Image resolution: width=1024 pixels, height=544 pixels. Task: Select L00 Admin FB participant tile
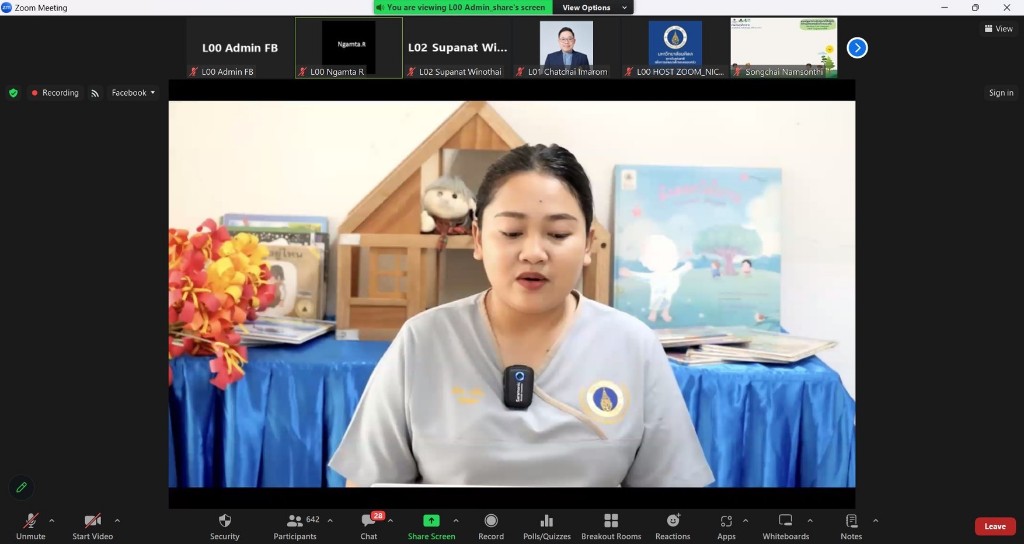pyautogui.click(x=240, y=48)
